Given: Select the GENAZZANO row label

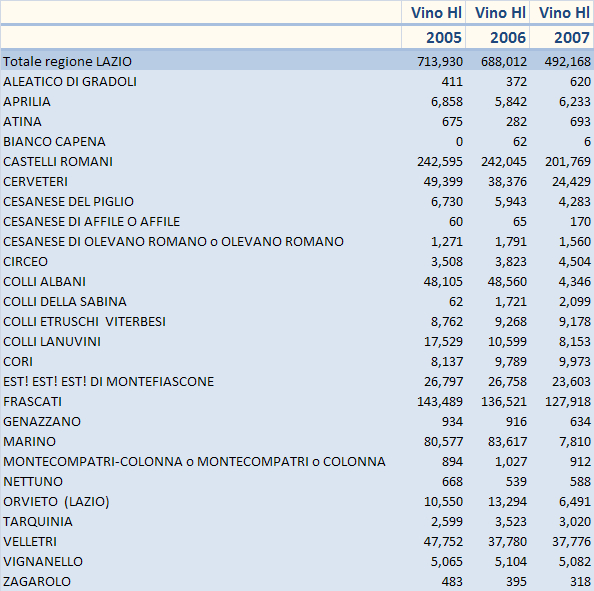Looking at the screenshot, I should [42, 422].
